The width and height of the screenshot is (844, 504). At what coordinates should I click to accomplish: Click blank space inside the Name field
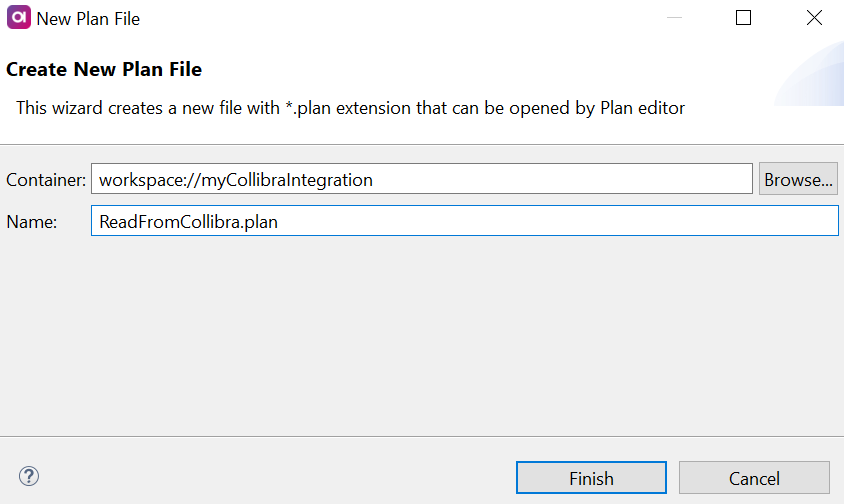click(x=560, y=222)
